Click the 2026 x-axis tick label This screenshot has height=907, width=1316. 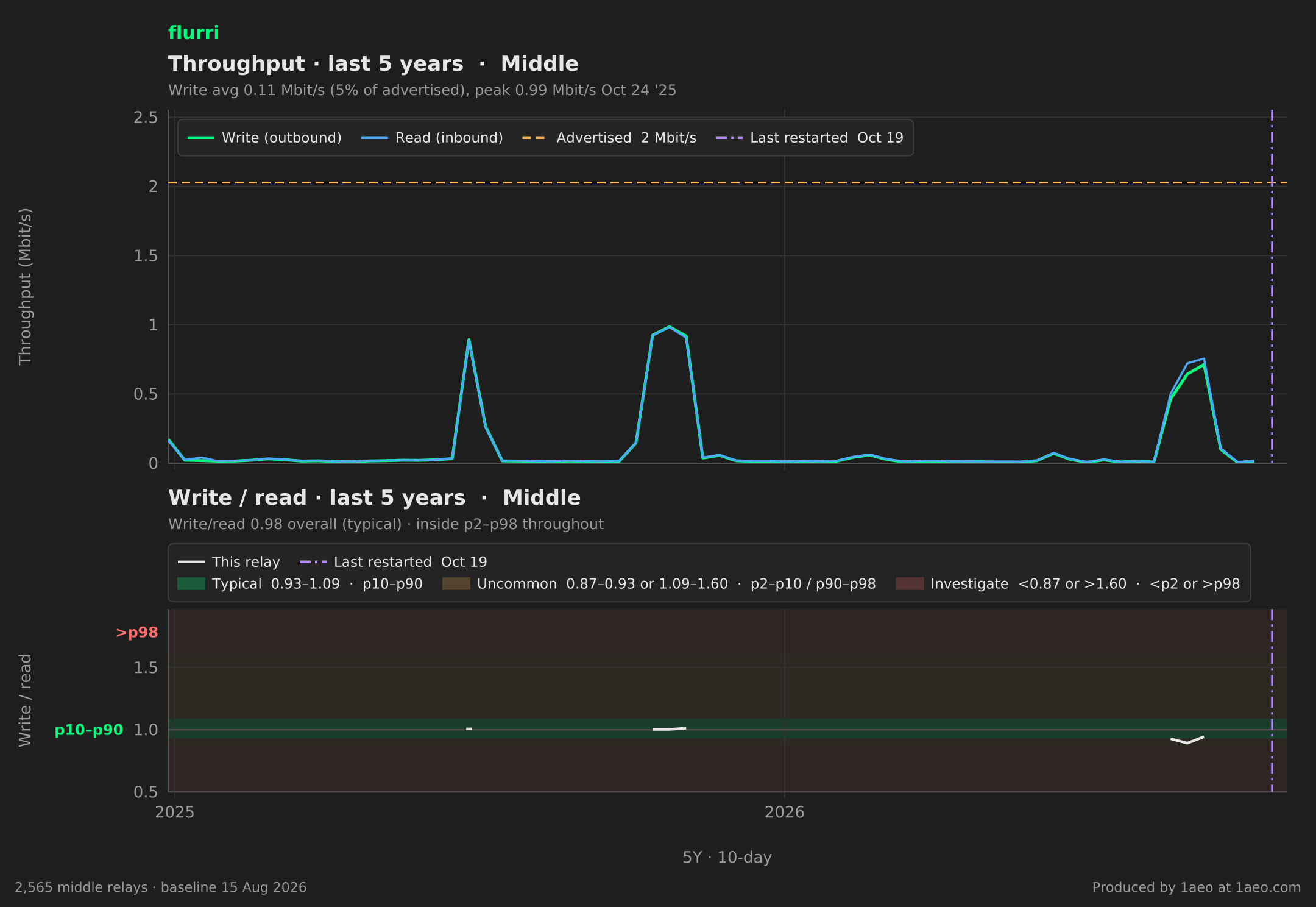[785, 813]
